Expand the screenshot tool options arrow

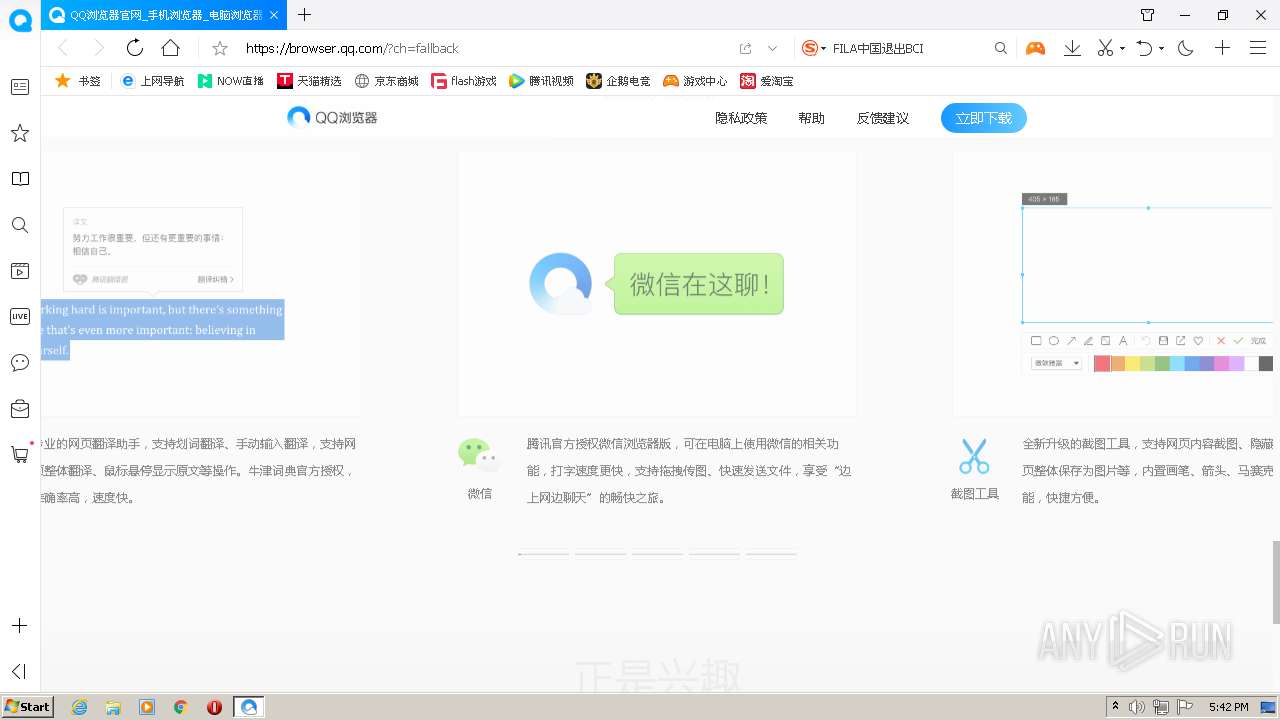point(1122,48)
